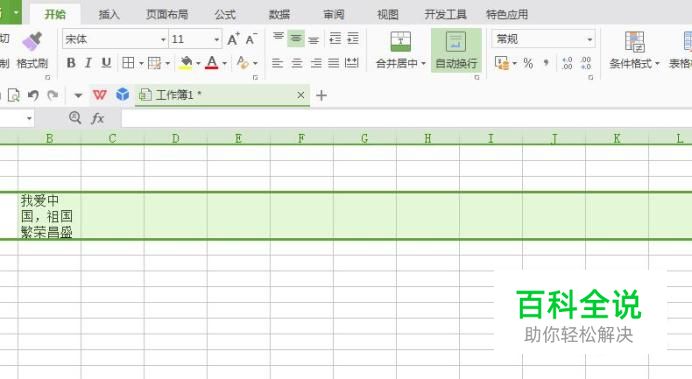Open the font color dropdown arrow
The image size is (692, 379).
coord(225,64)
